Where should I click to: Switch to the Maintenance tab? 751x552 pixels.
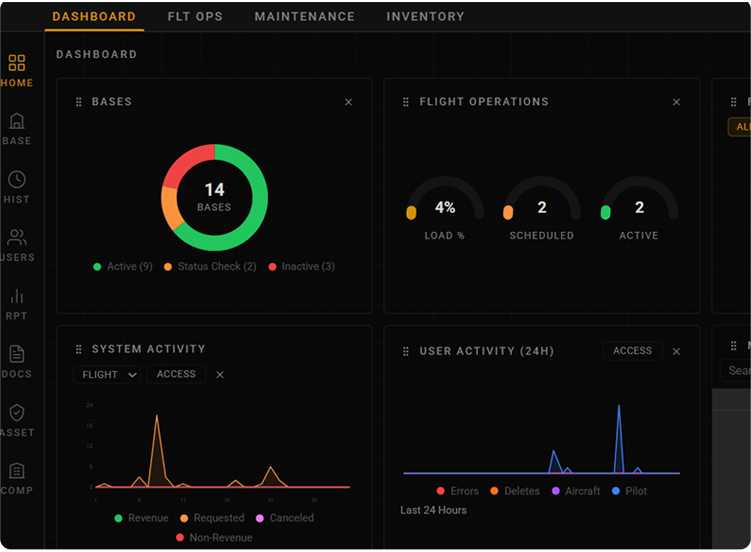pos(305,17)
